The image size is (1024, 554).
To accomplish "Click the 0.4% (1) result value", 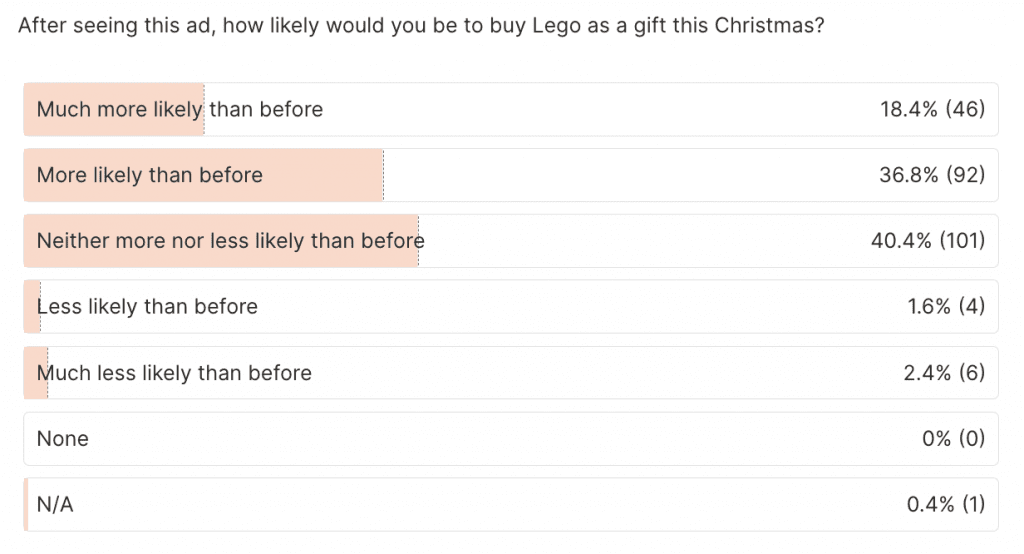I will tap(946, 505).
